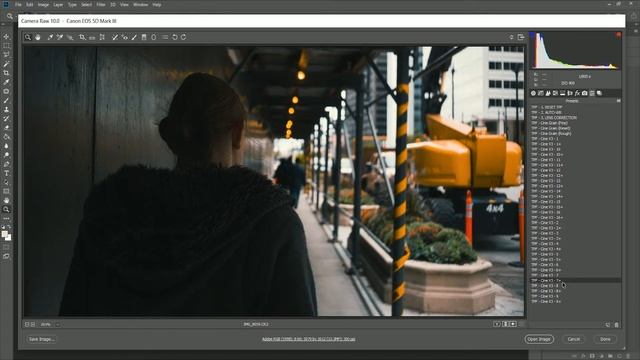
Task: Switch to the Basic panel tab
Action: [533, 93]
